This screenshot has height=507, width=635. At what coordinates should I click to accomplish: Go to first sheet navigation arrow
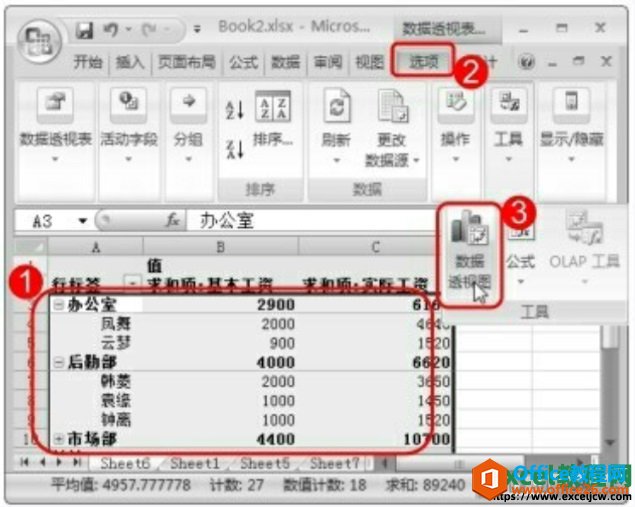tap(25, 462)
